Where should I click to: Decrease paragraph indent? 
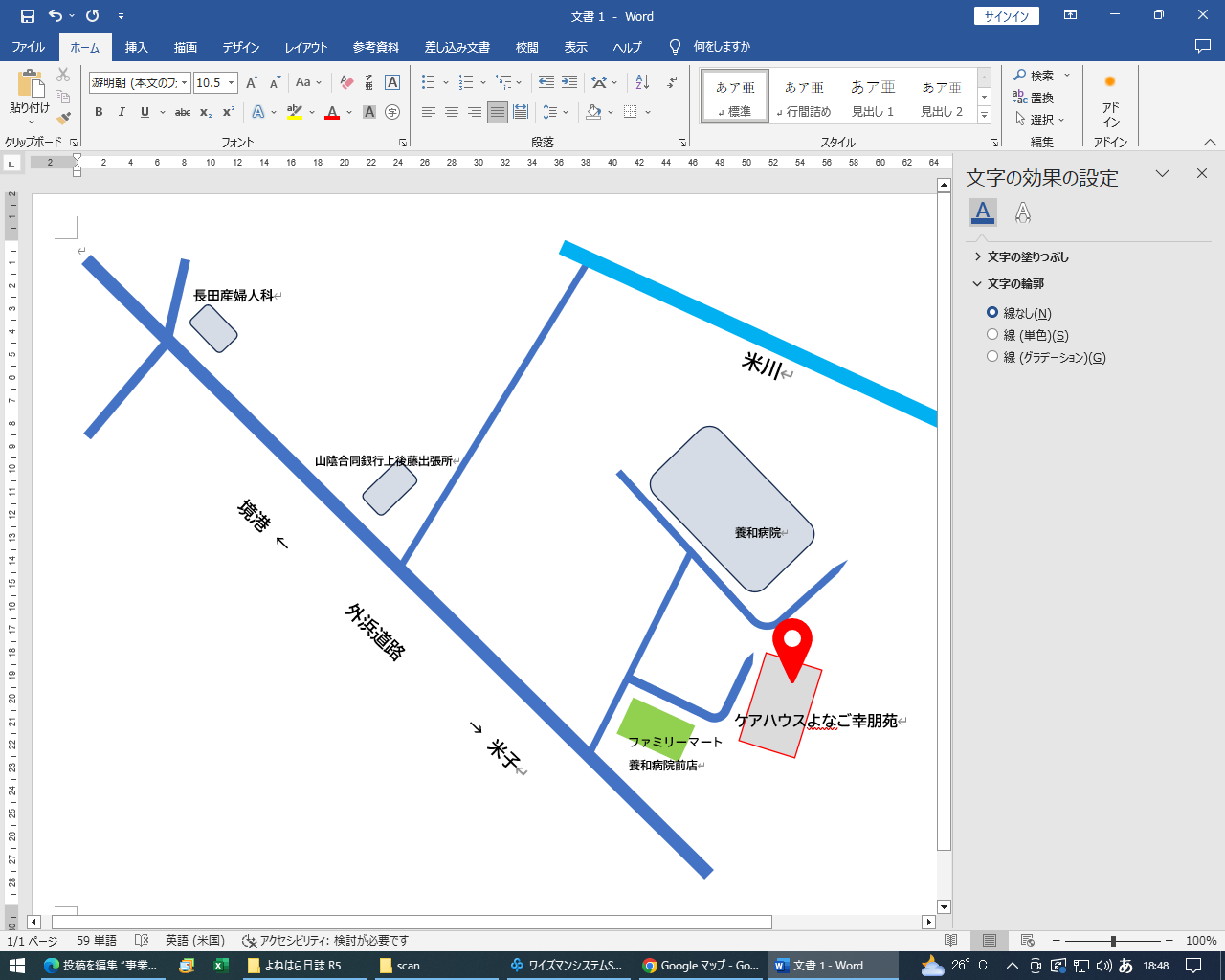[546, 83]
